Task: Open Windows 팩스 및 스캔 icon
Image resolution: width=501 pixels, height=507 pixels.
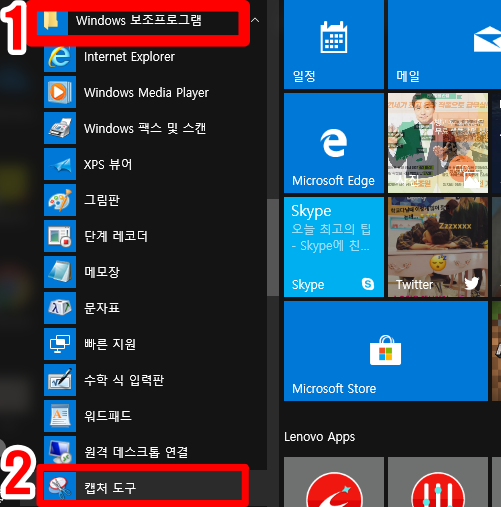Action: pos(60,128)
